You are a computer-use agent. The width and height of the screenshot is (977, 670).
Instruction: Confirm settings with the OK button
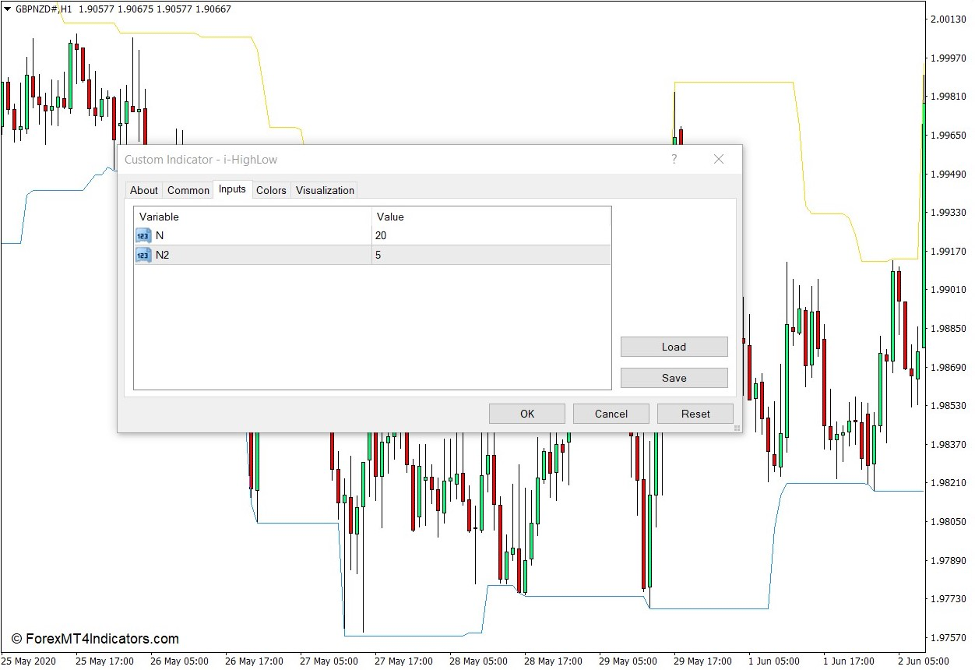point(526,413)
